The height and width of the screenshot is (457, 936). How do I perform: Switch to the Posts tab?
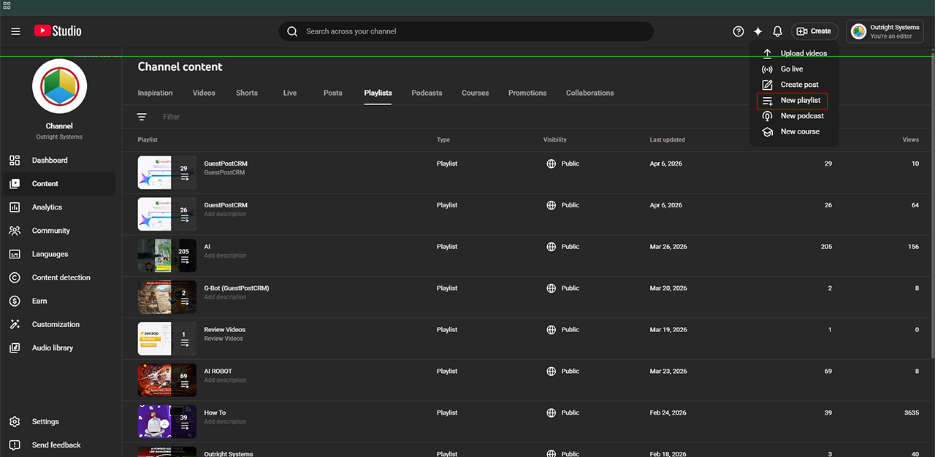pos(333,93)
